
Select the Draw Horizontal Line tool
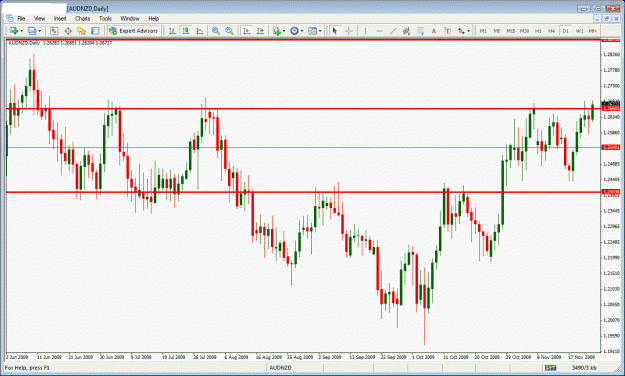pyautogui.click(x=379, y=31)
